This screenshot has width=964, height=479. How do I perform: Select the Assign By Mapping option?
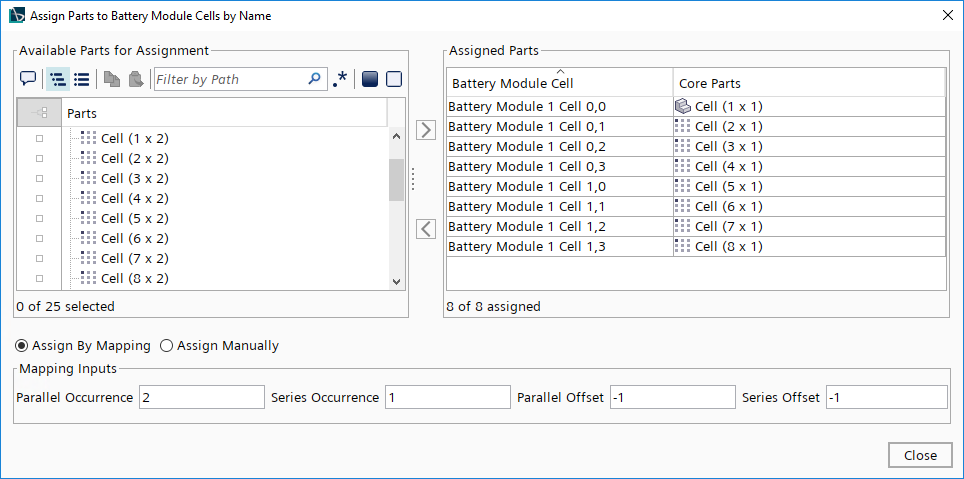[22, 346]
